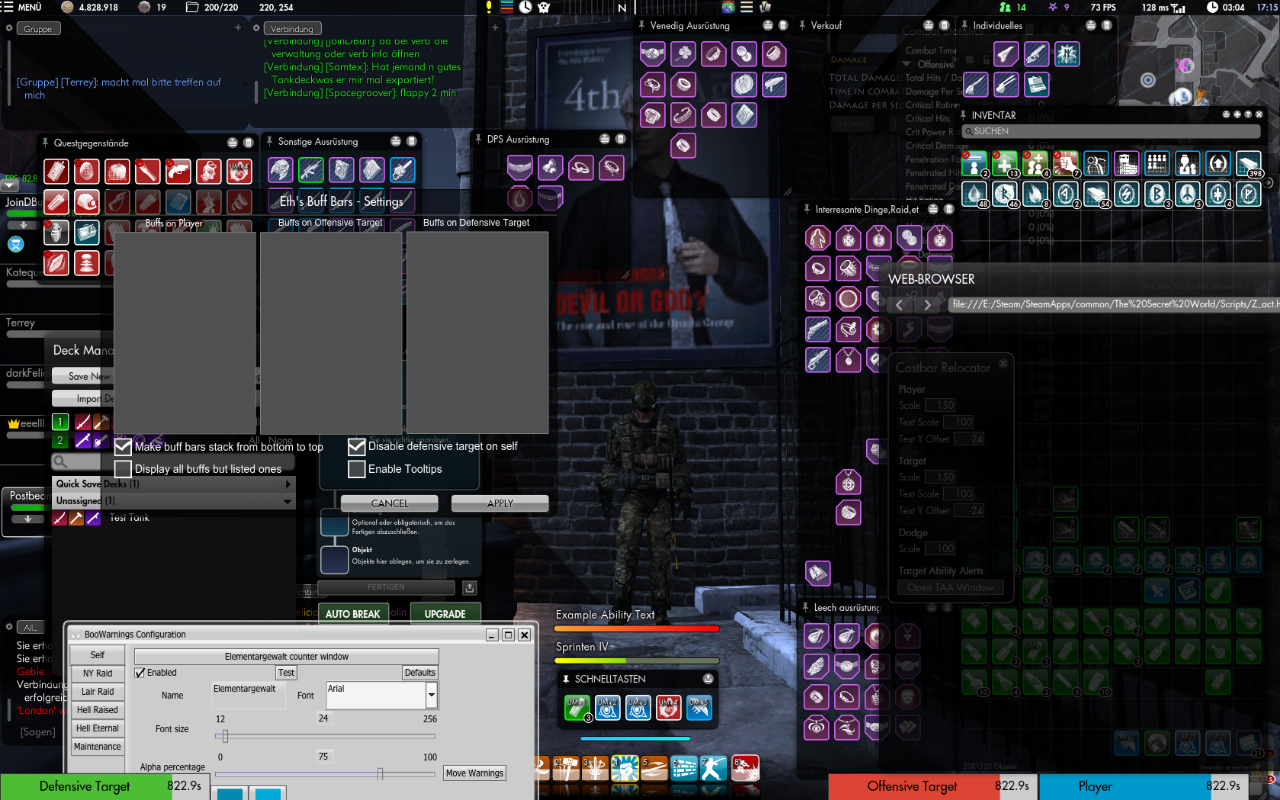Viewport: 1280px width, 800px height.
Task: Click the browser back arrow in Web-Browser
Action: (899, 305)
